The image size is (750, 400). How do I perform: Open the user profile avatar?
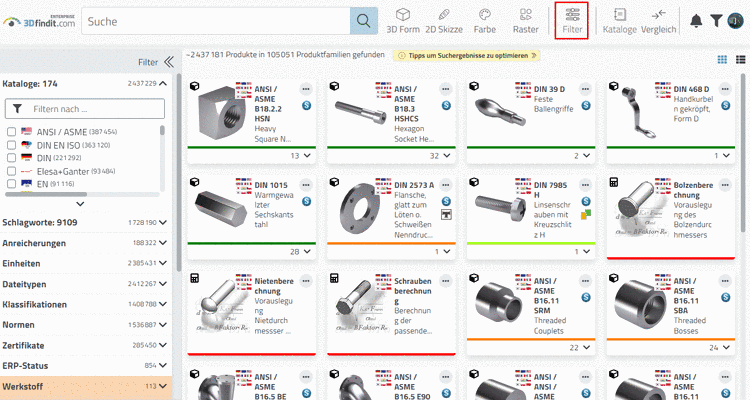point(735,21)
